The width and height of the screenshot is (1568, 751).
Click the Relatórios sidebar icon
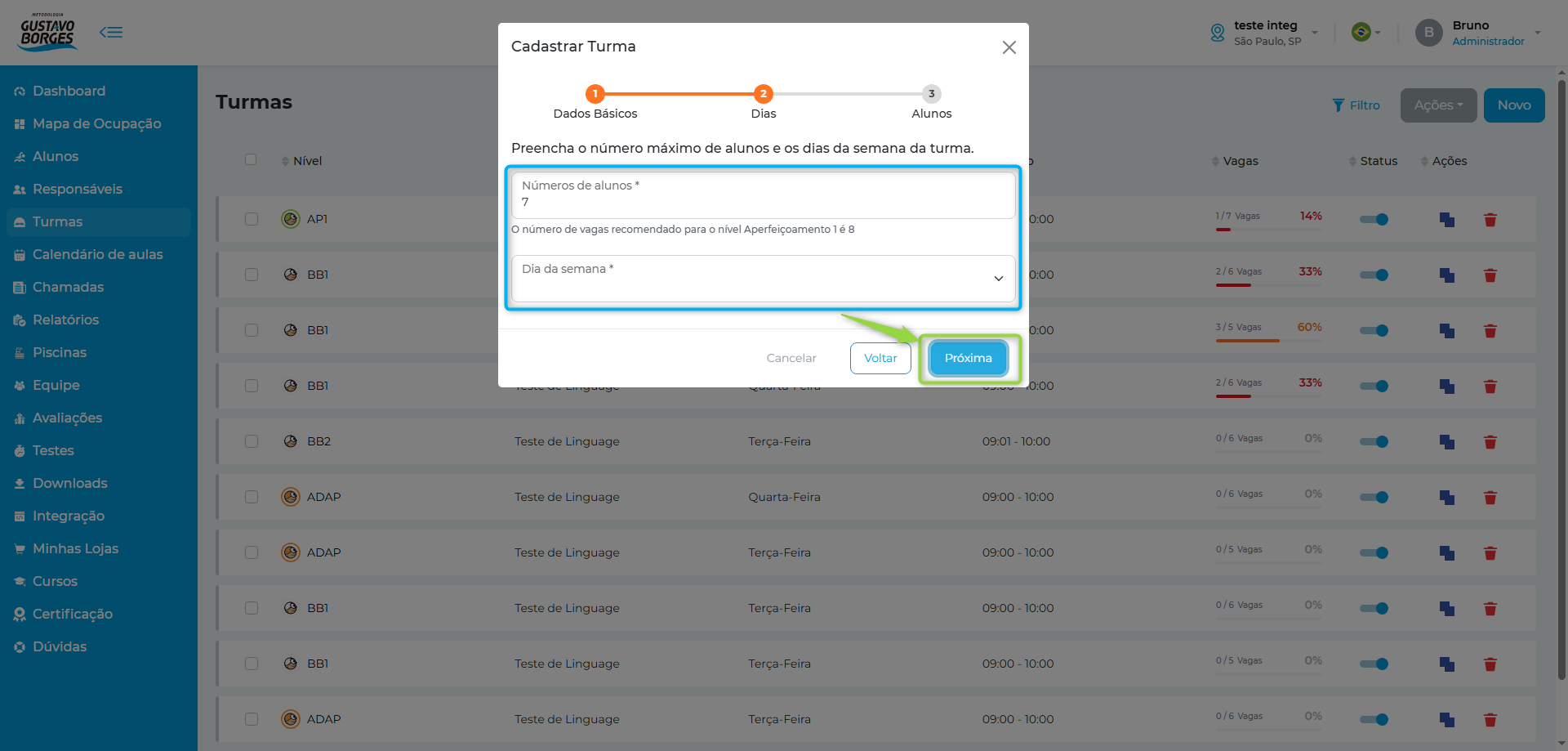point(20,320)
